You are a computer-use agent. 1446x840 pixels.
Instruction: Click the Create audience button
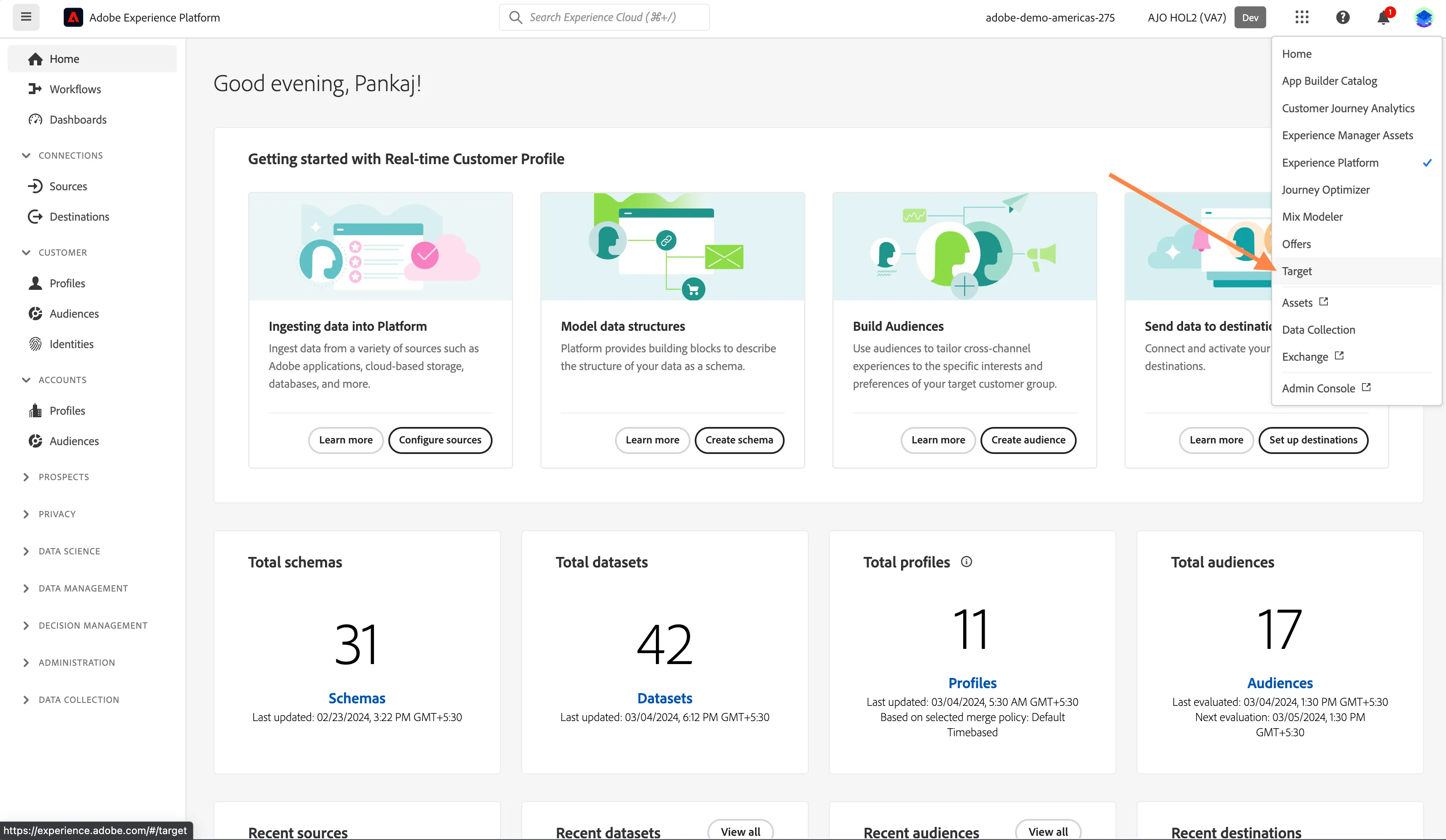click(x=1028, y=440)
